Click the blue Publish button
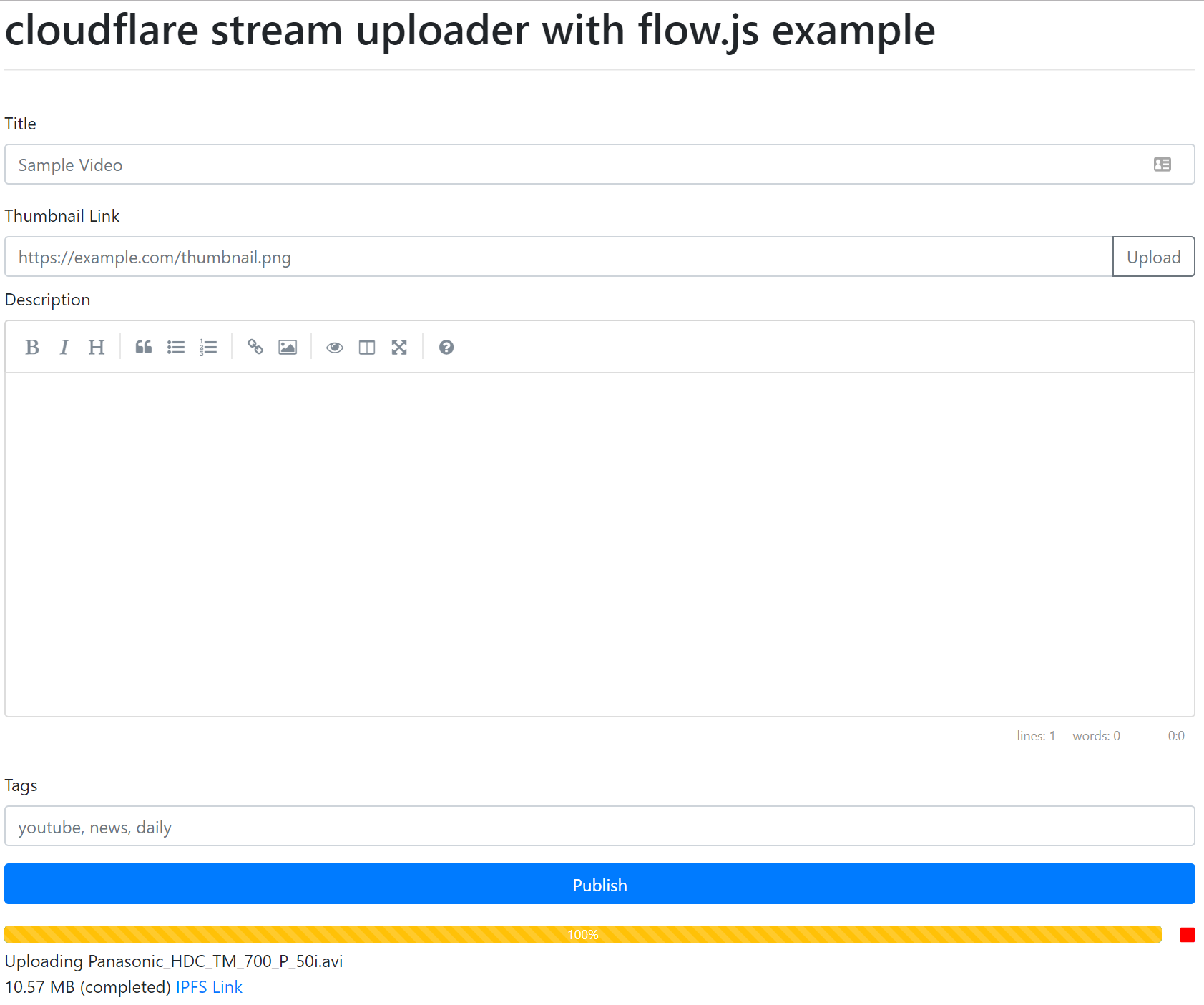Image resolution: width=1204 pixels, height=1005 pixels. coord(599,884)
